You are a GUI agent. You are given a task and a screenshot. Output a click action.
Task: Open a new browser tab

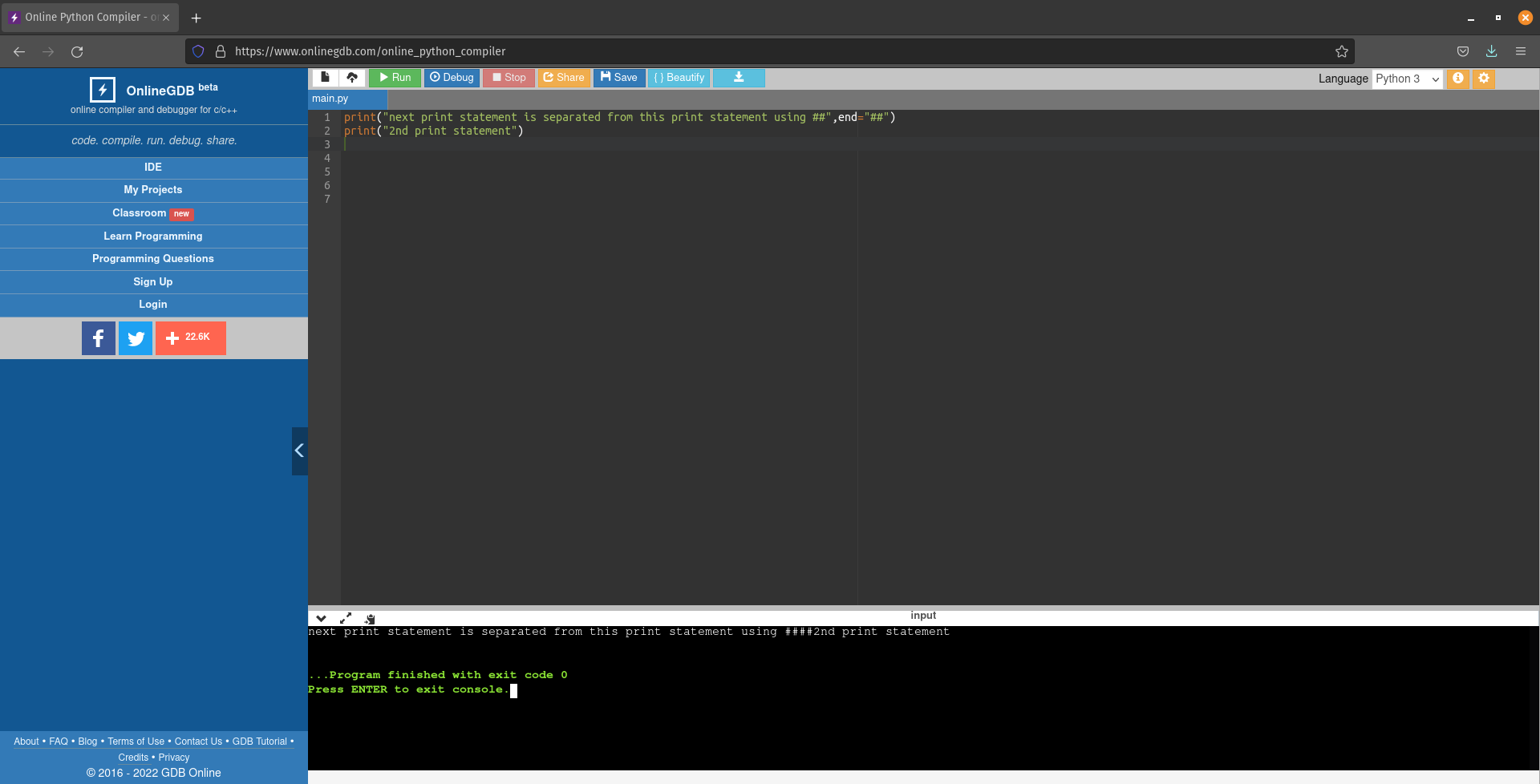(x=197, y=18)
